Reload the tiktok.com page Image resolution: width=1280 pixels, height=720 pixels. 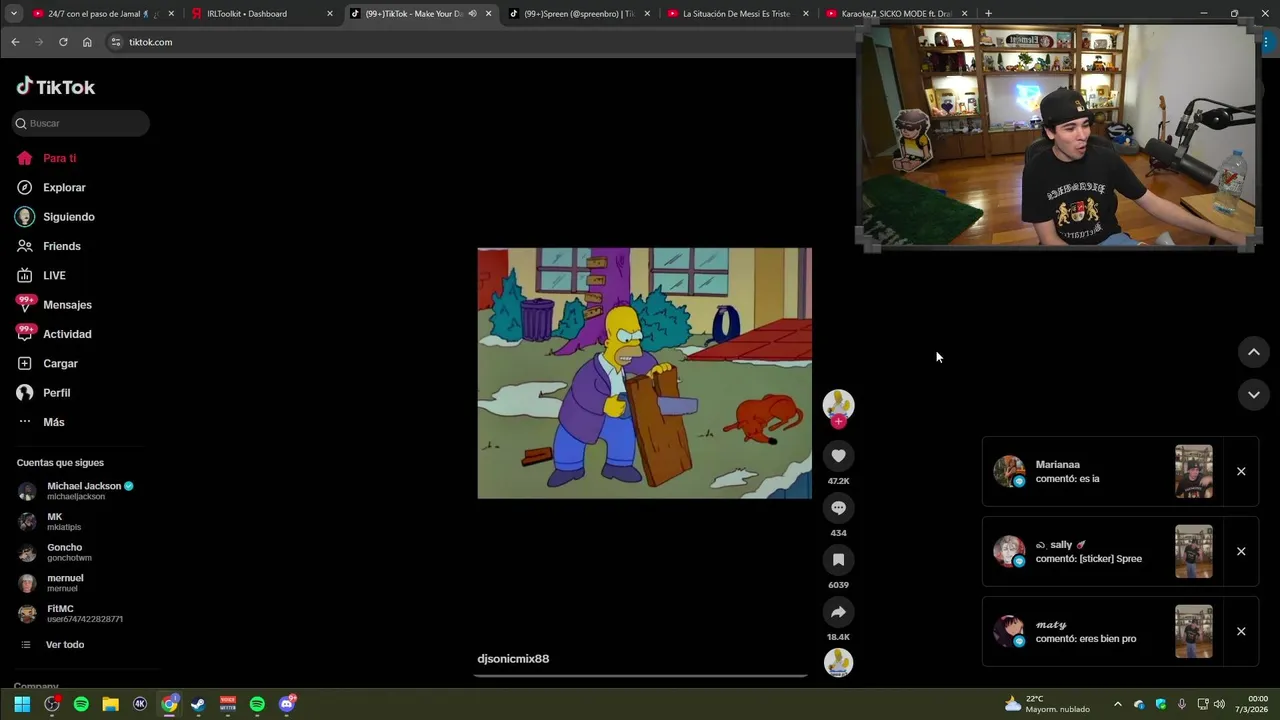point(63,42)
